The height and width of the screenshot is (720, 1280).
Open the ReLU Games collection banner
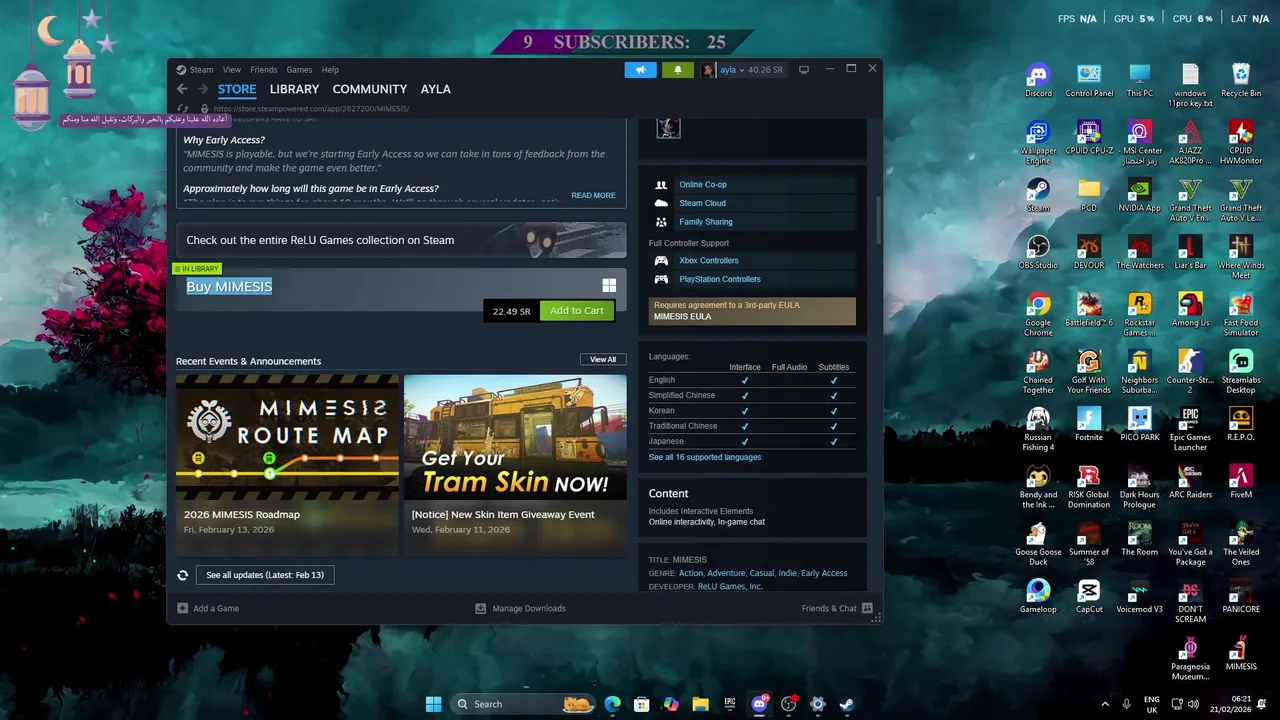click(x=401, y=240)
